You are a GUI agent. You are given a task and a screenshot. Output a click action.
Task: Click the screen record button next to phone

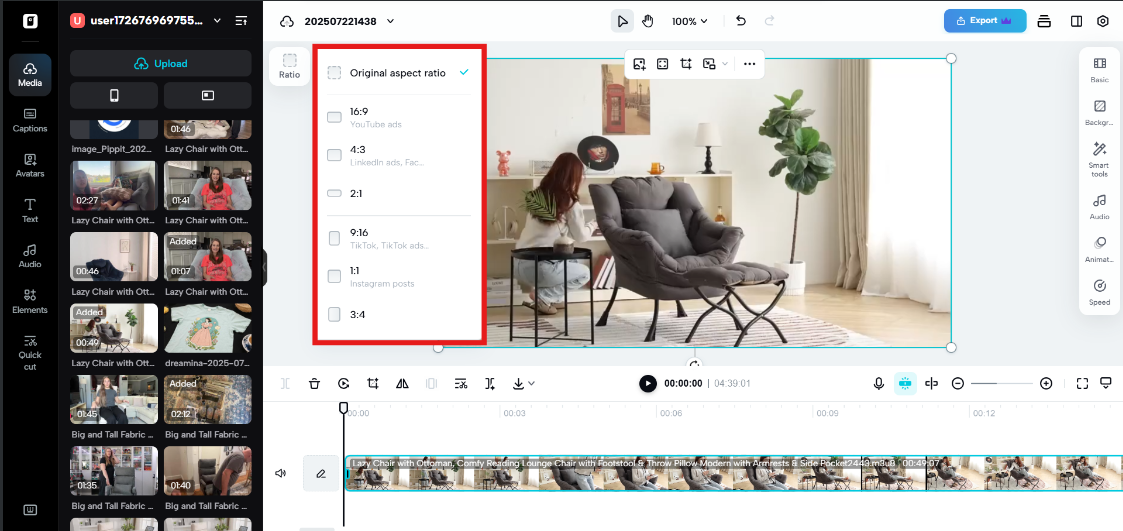tap(208, 95)
